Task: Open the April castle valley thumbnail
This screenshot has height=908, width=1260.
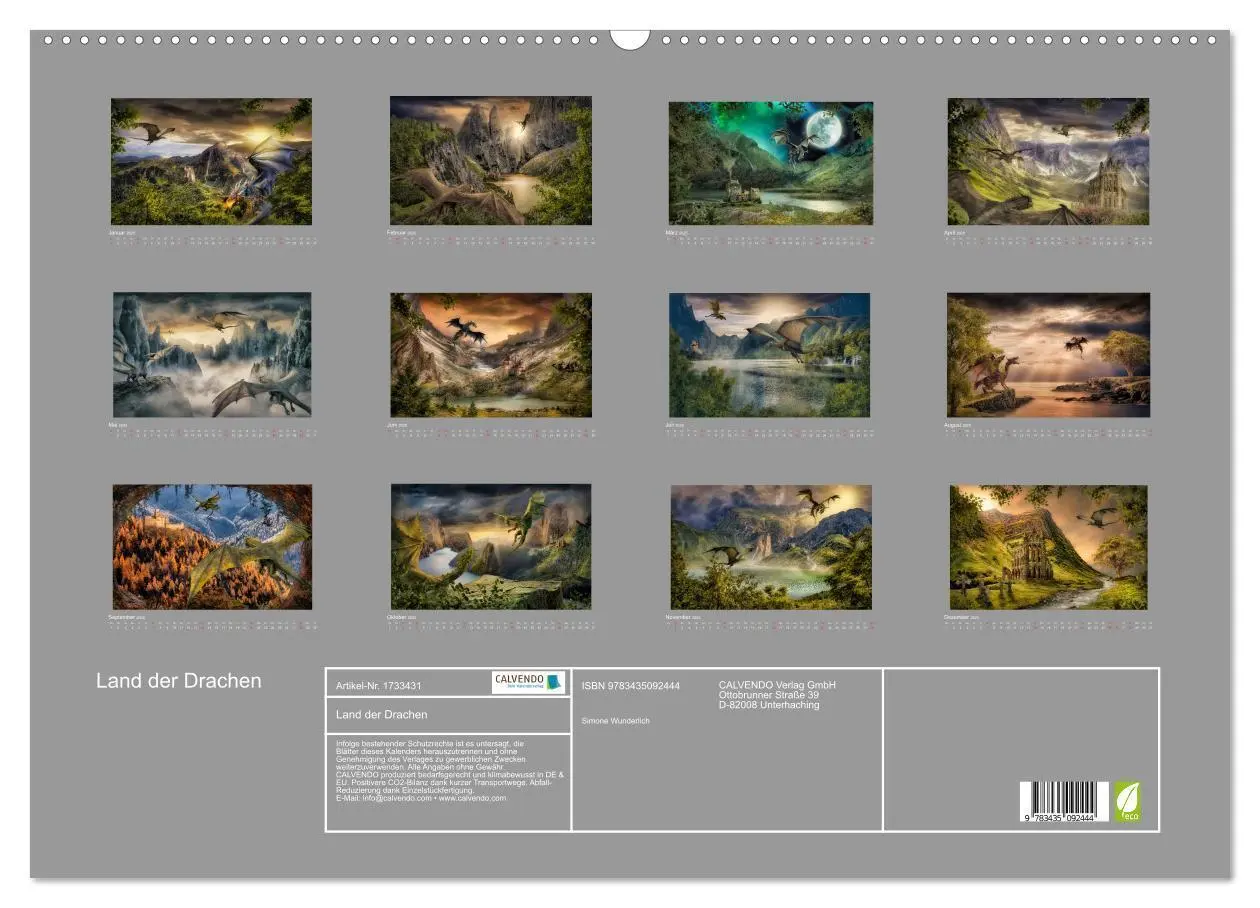Action: (1048, 161)
